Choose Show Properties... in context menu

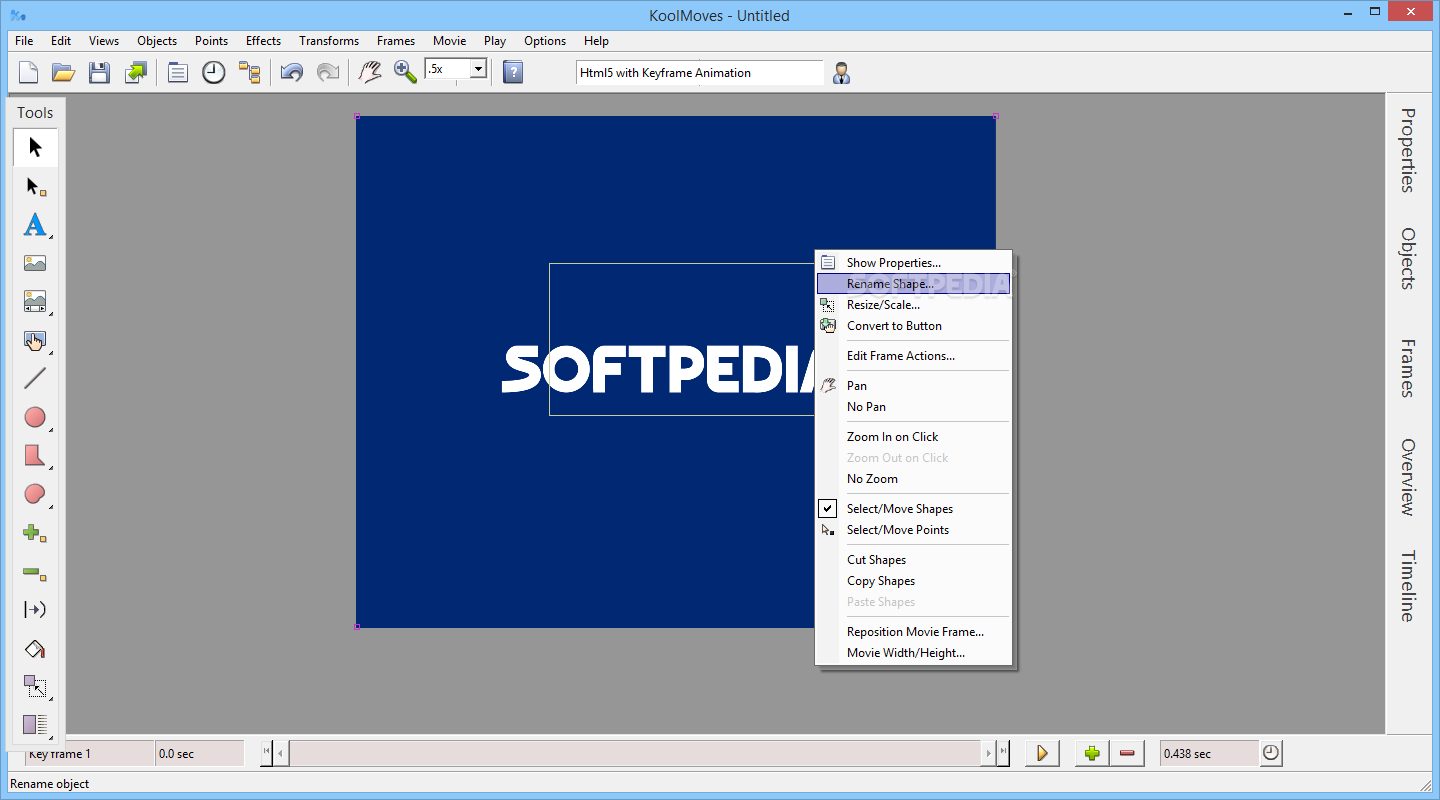tap(914, 263)
